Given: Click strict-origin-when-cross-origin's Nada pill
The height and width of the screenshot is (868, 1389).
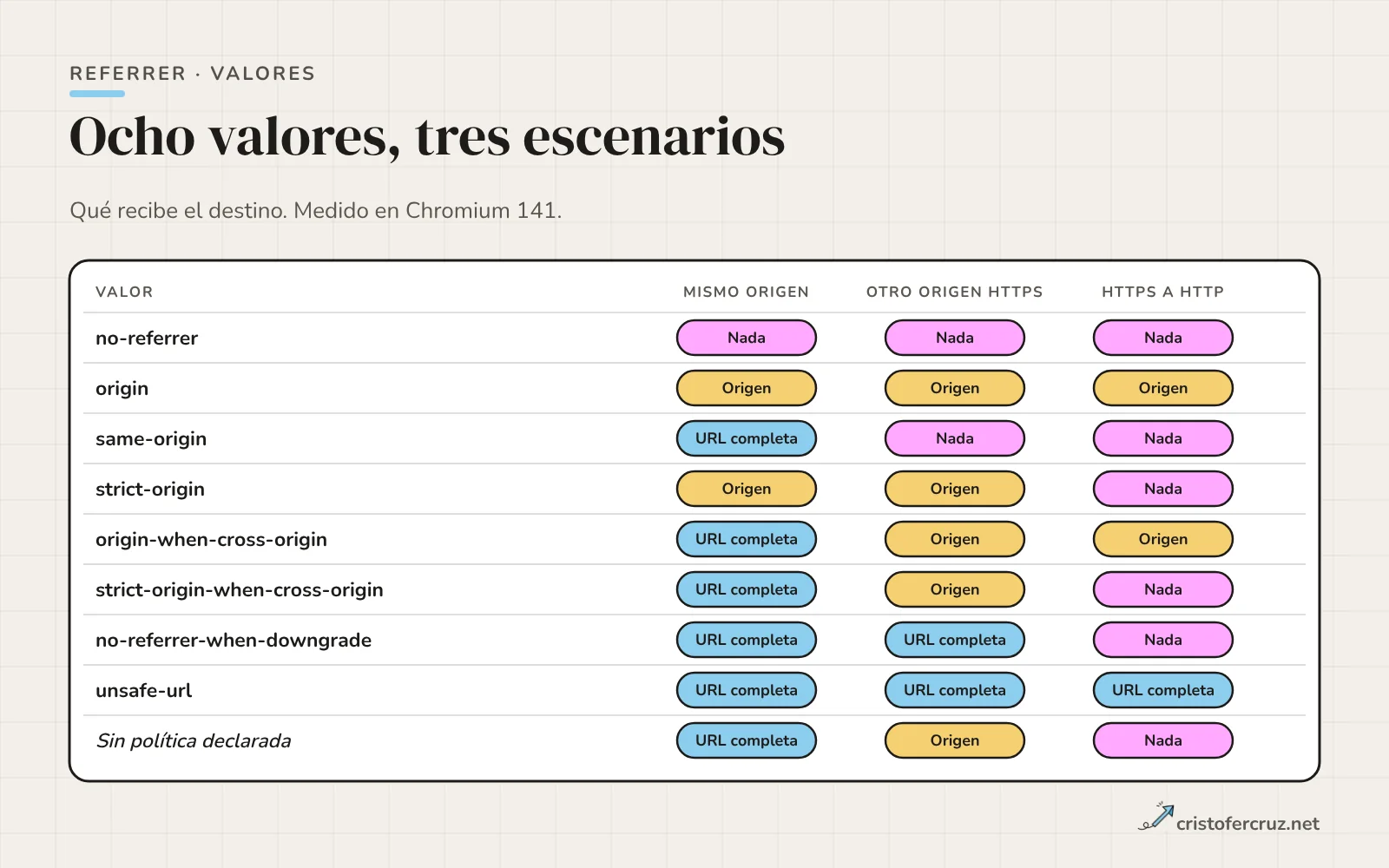Looking at the screenshot, I should pyautogui.click(x=1163, y=589).
